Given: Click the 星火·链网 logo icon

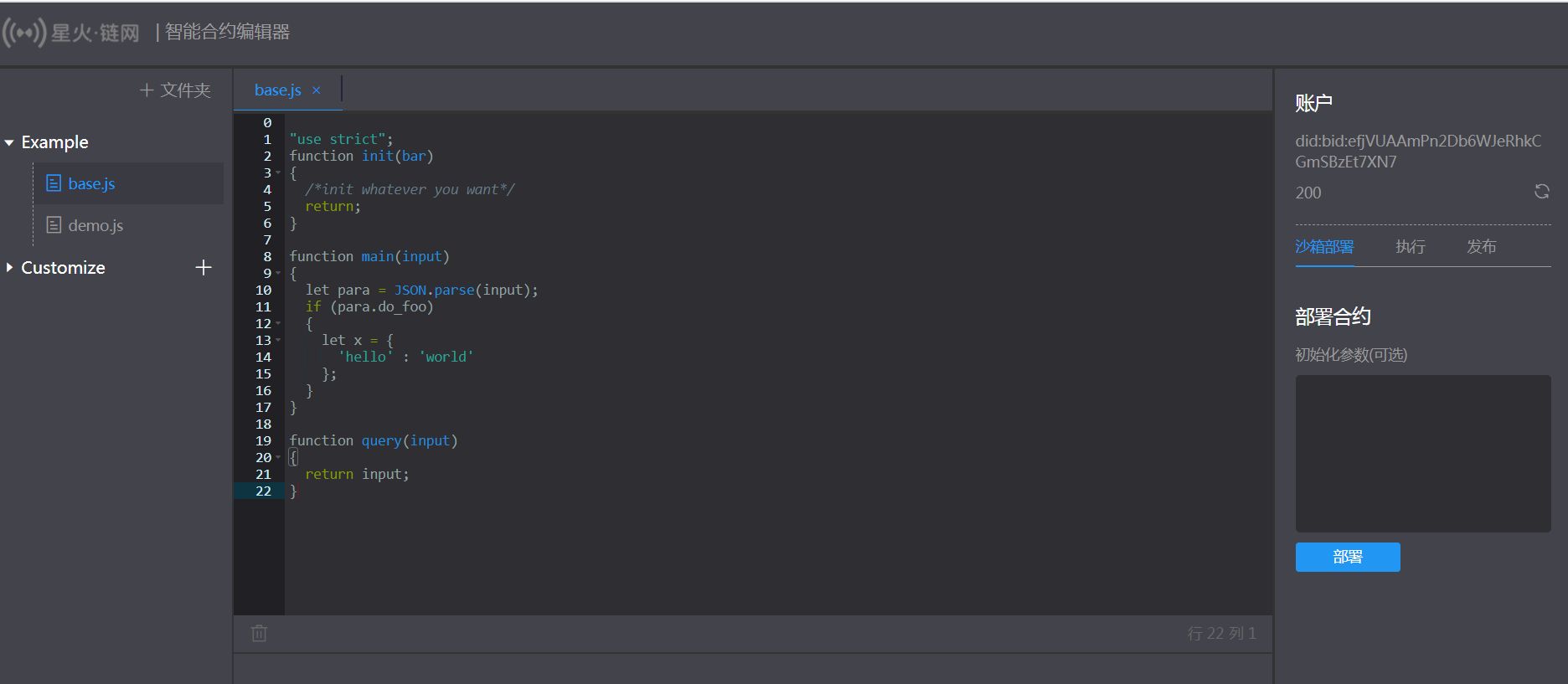Looking at the screenshot, I should (23, 33).
